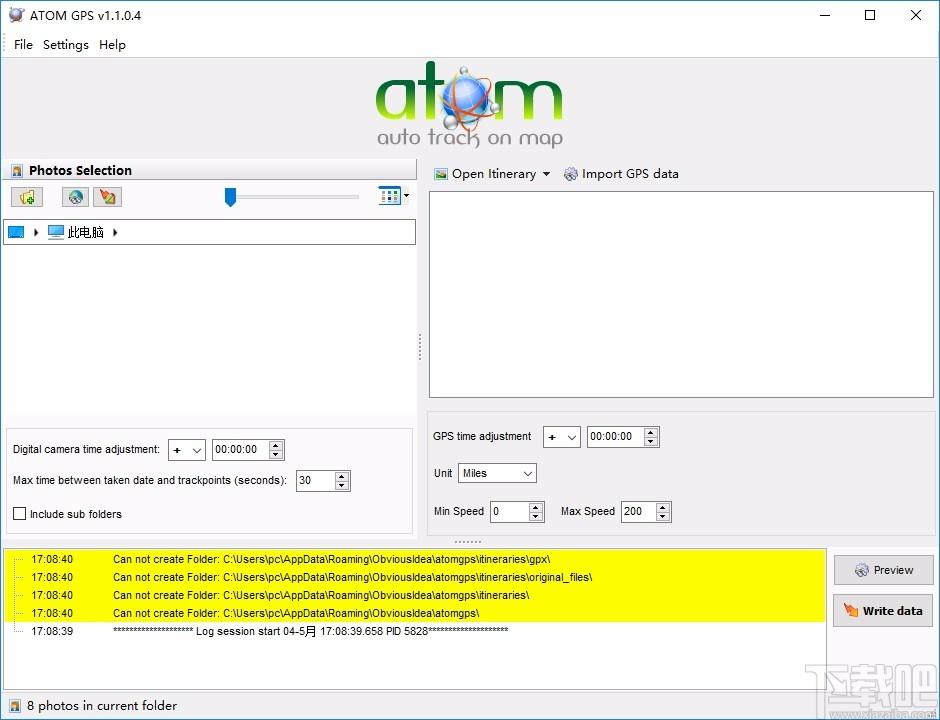
Task: Select log entry for original_files folder
Action: coord(415,577)
